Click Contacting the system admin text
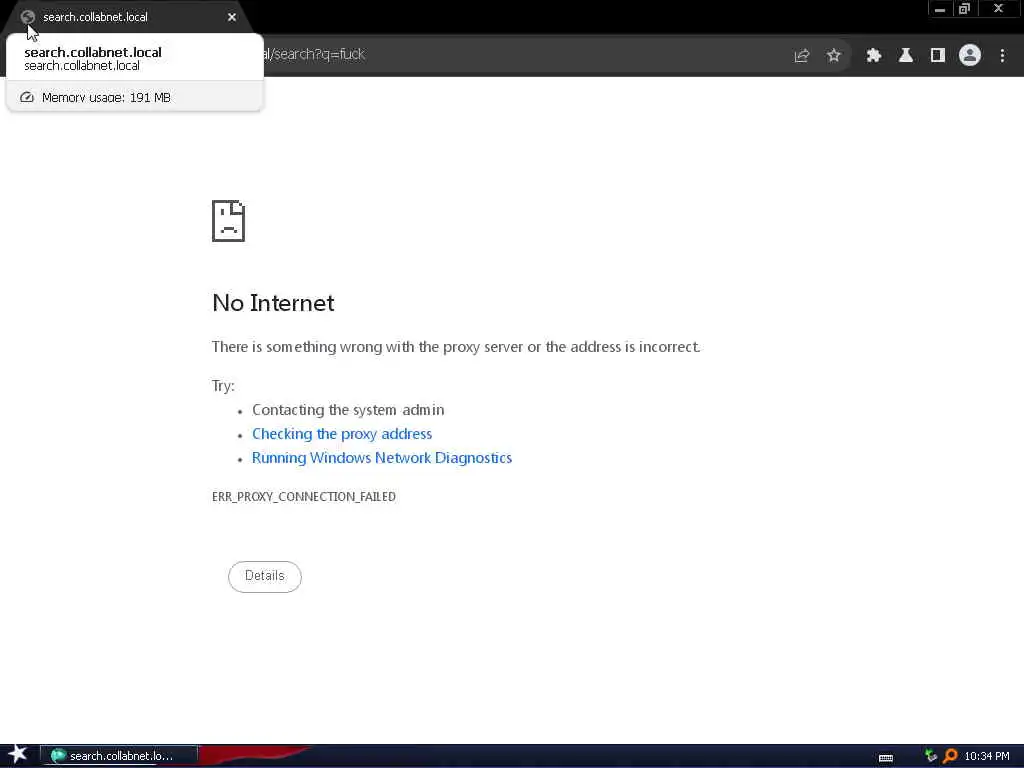1024x768 pixels. click(x=348, y=410)
